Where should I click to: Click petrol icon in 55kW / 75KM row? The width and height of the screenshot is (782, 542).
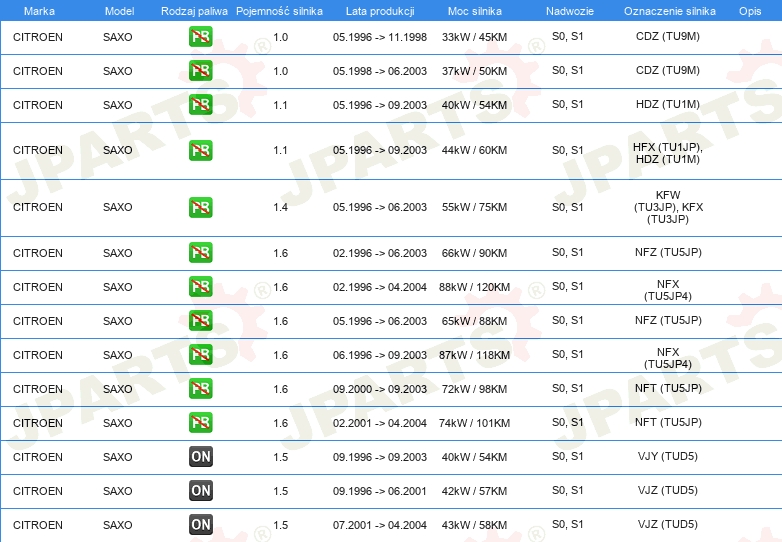pyautogui.click(x=200, y=207)
